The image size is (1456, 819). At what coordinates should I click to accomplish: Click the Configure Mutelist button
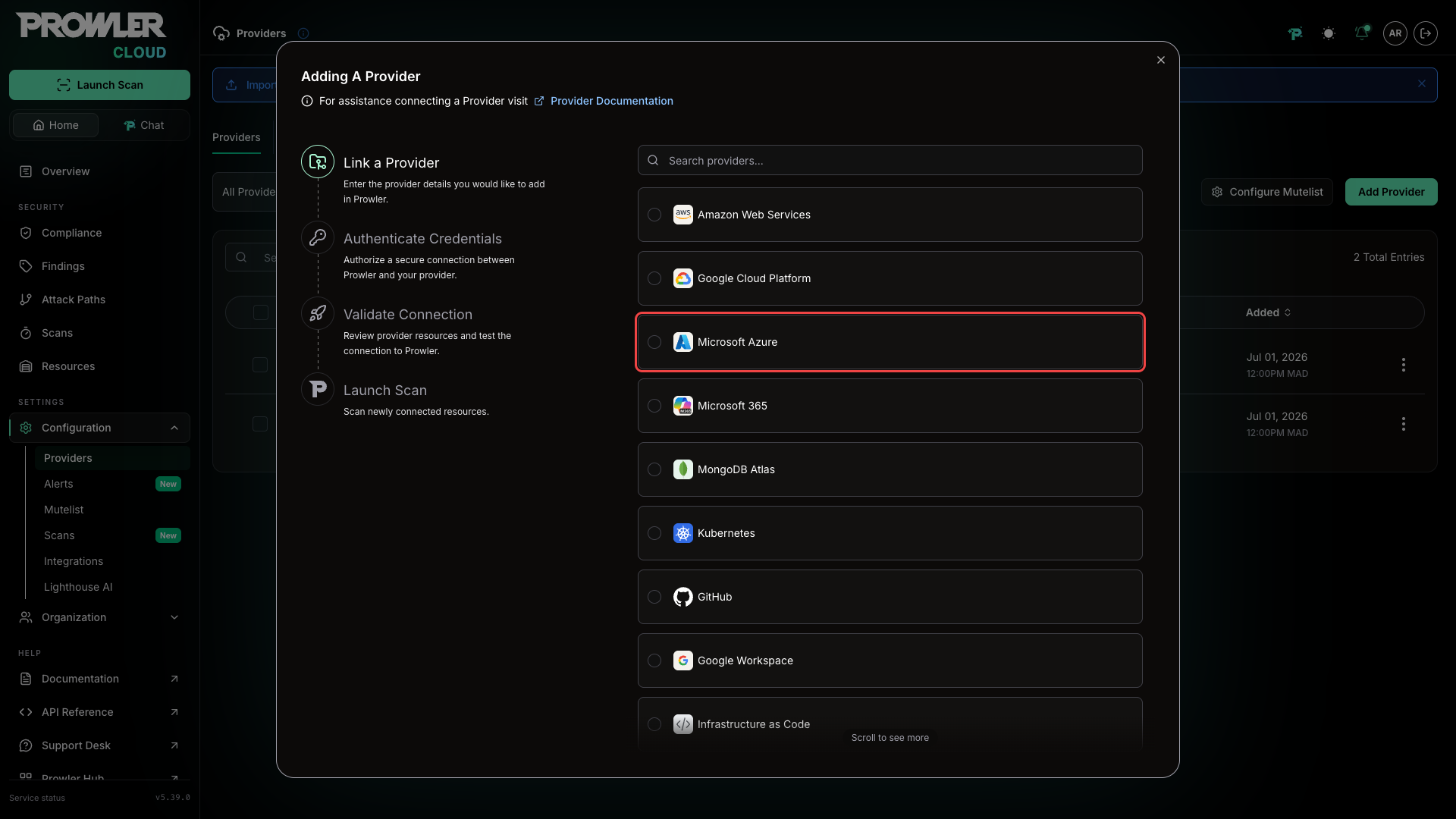pyautogui.click(x=1266, y=192)
